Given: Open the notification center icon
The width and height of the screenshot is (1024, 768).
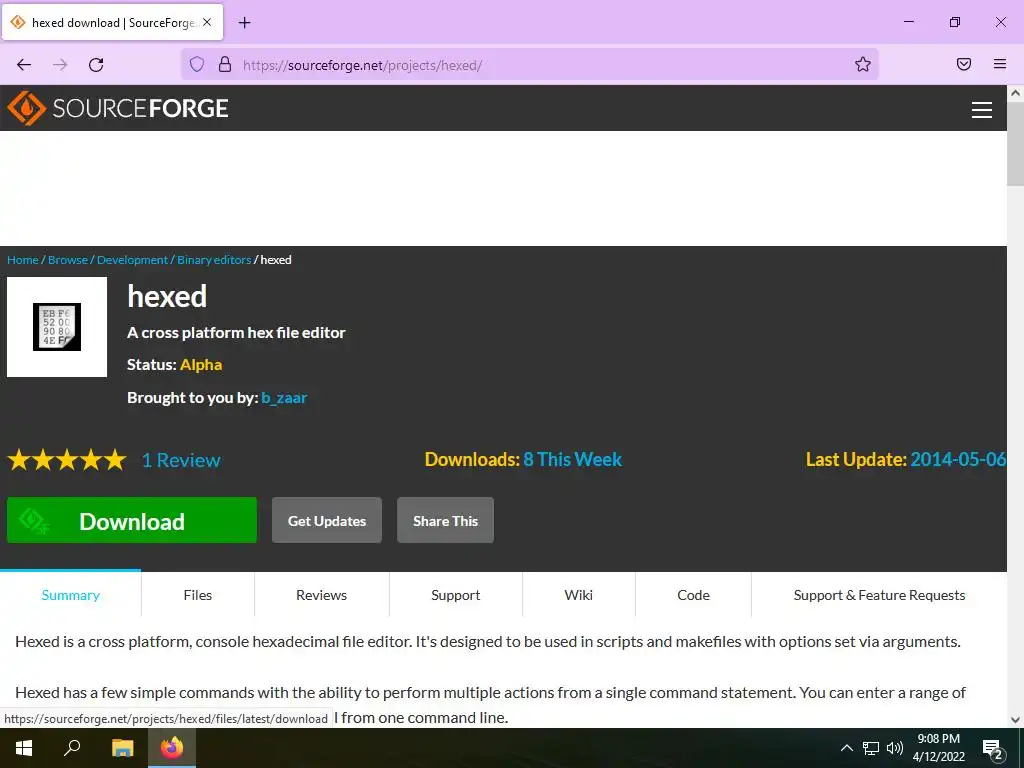Looking at the screenshot, I should click(x=993, y=750).
